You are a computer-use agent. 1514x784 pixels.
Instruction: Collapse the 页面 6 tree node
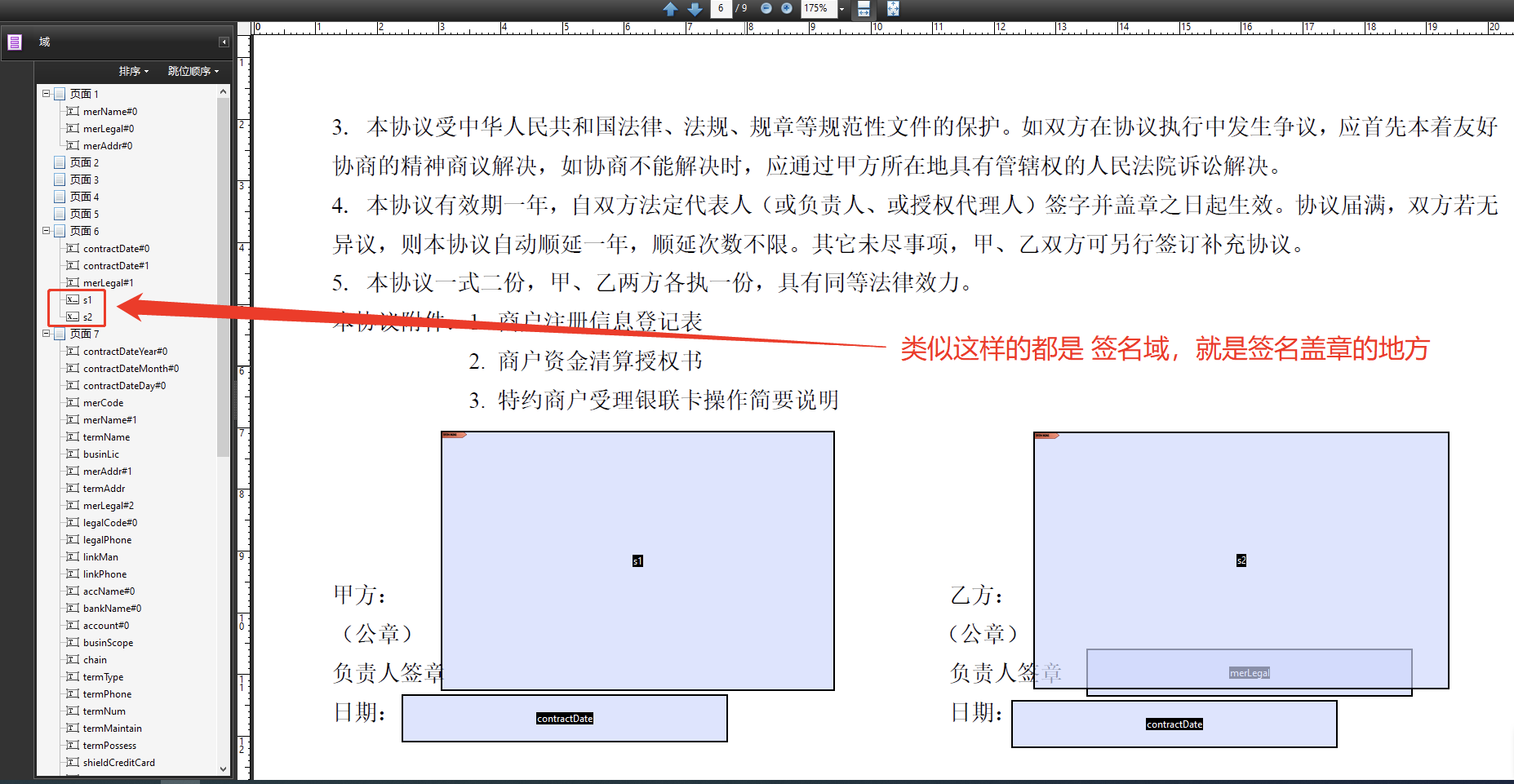tap(47, 231)
